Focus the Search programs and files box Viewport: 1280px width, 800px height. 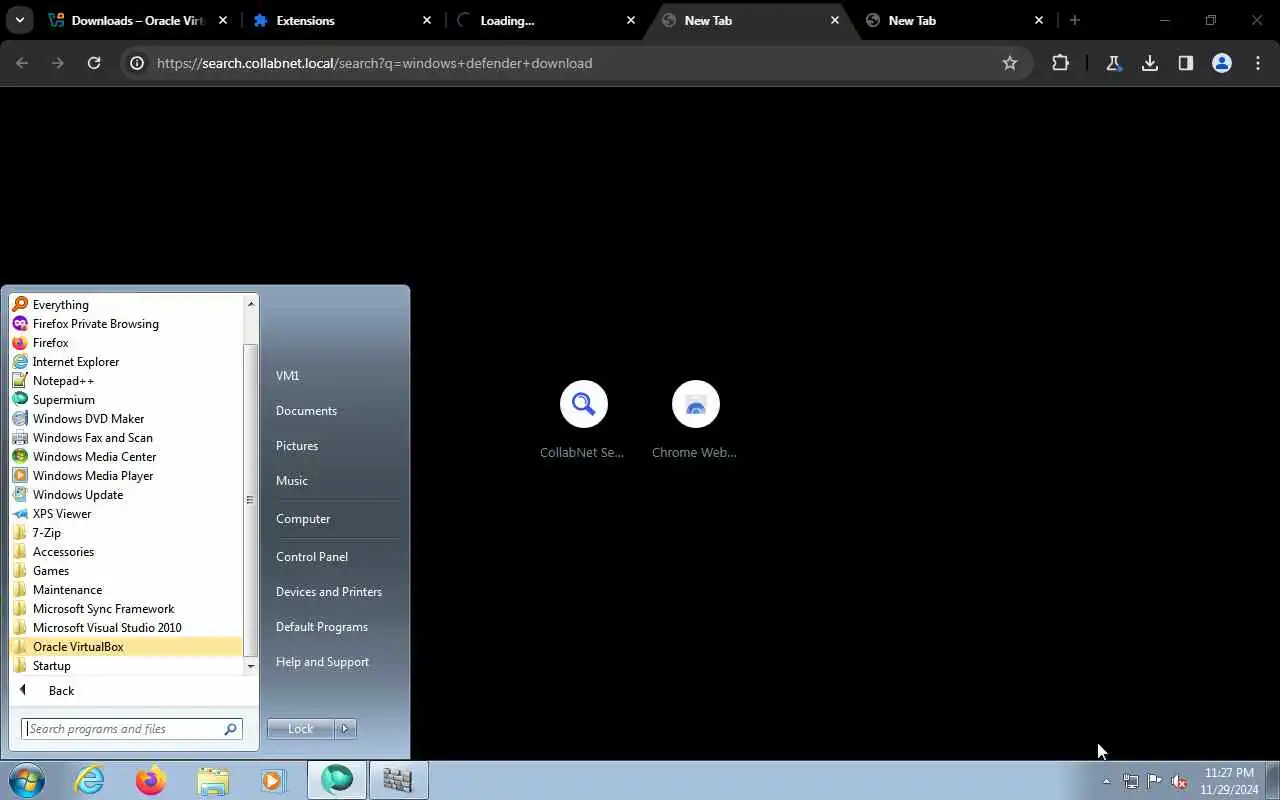click(131, 729)
